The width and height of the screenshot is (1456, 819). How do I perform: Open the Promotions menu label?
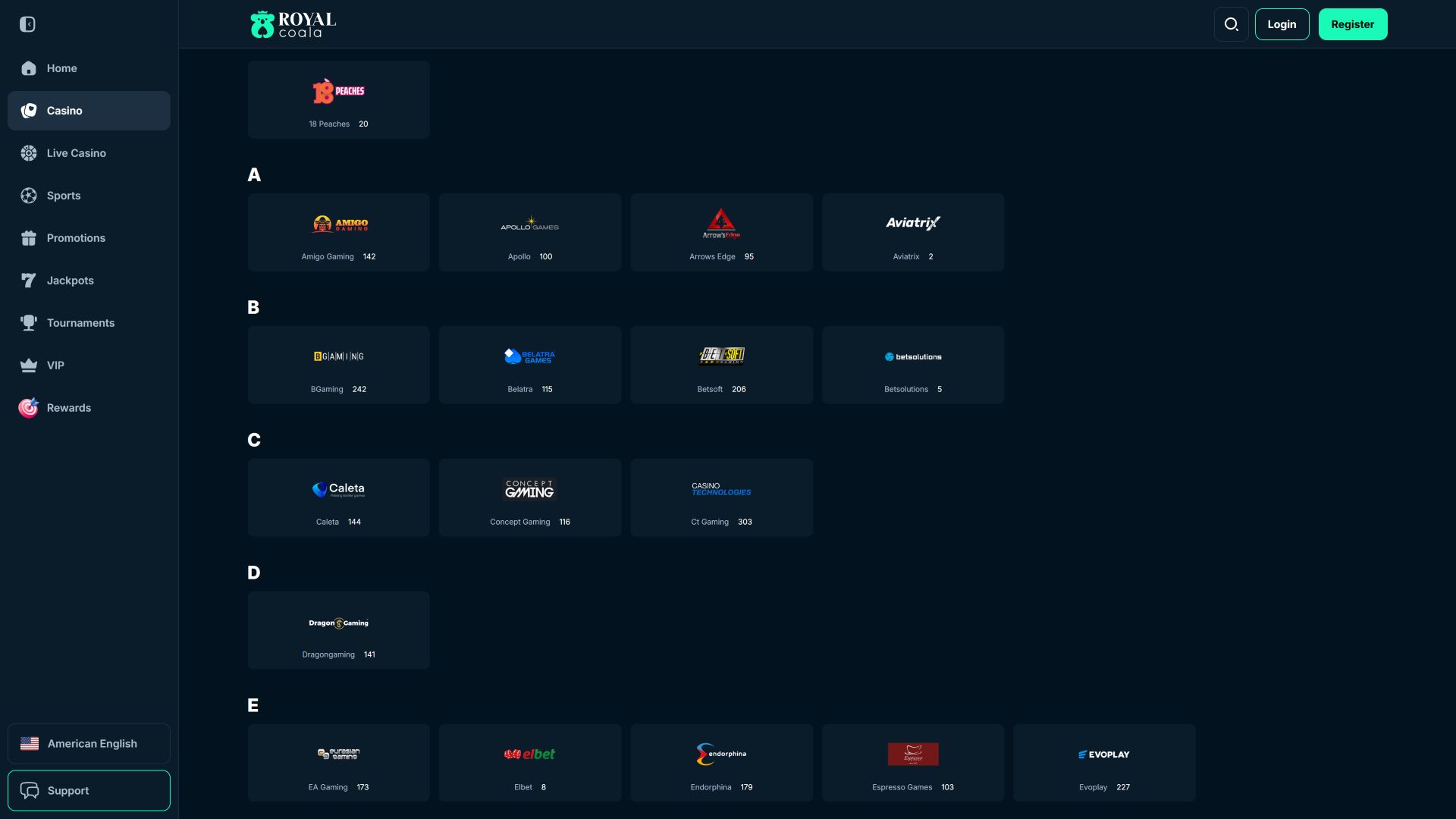tap(76, 238)
